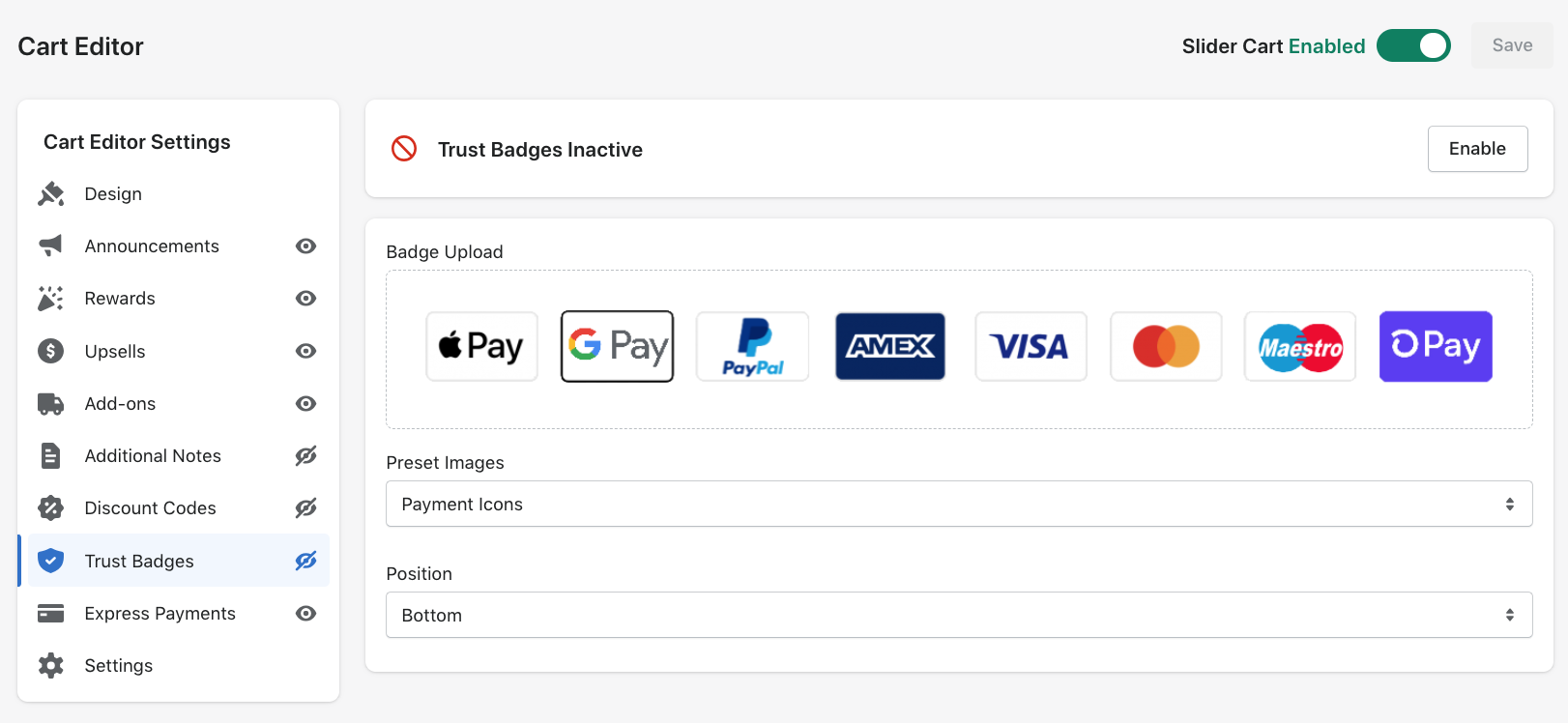
Task: Open the Announcements section
Action: point(152,246)
